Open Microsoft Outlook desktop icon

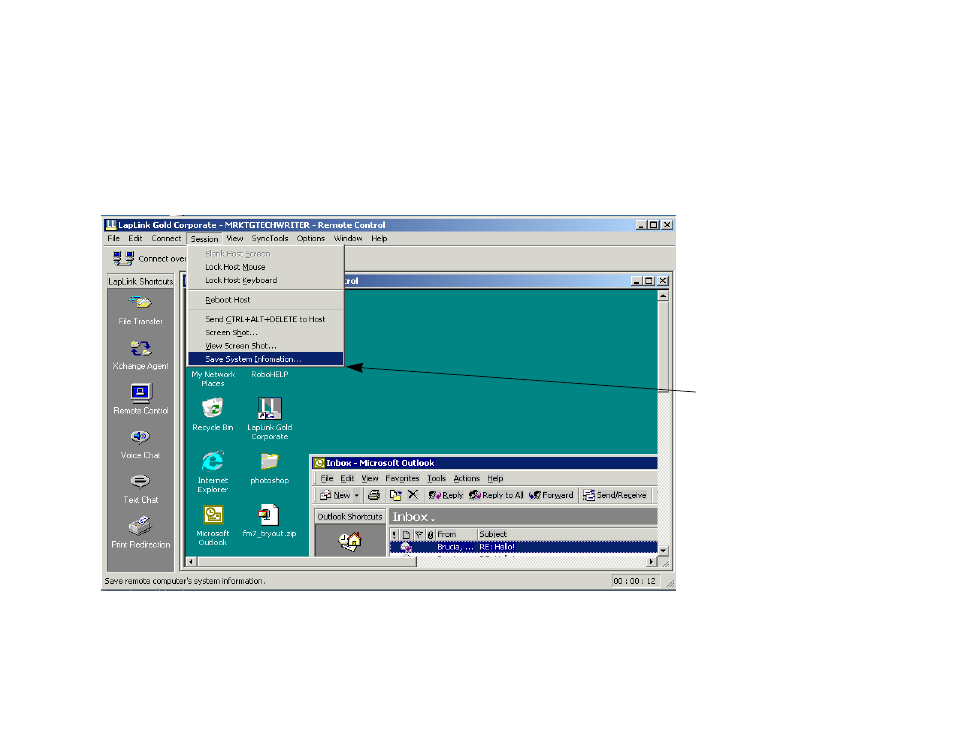213,515
